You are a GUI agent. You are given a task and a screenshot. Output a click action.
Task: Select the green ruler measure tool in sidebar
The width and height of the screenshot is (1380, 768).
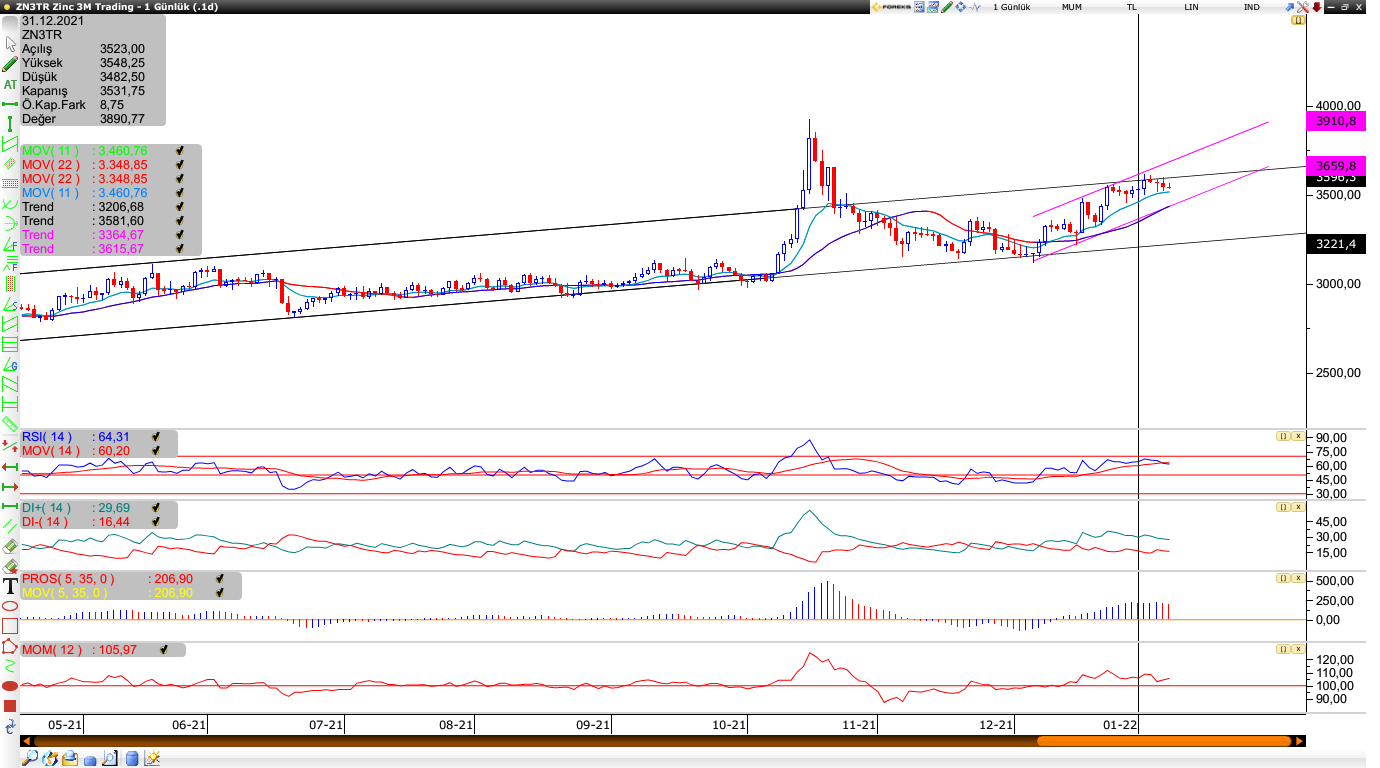point(10,422)
